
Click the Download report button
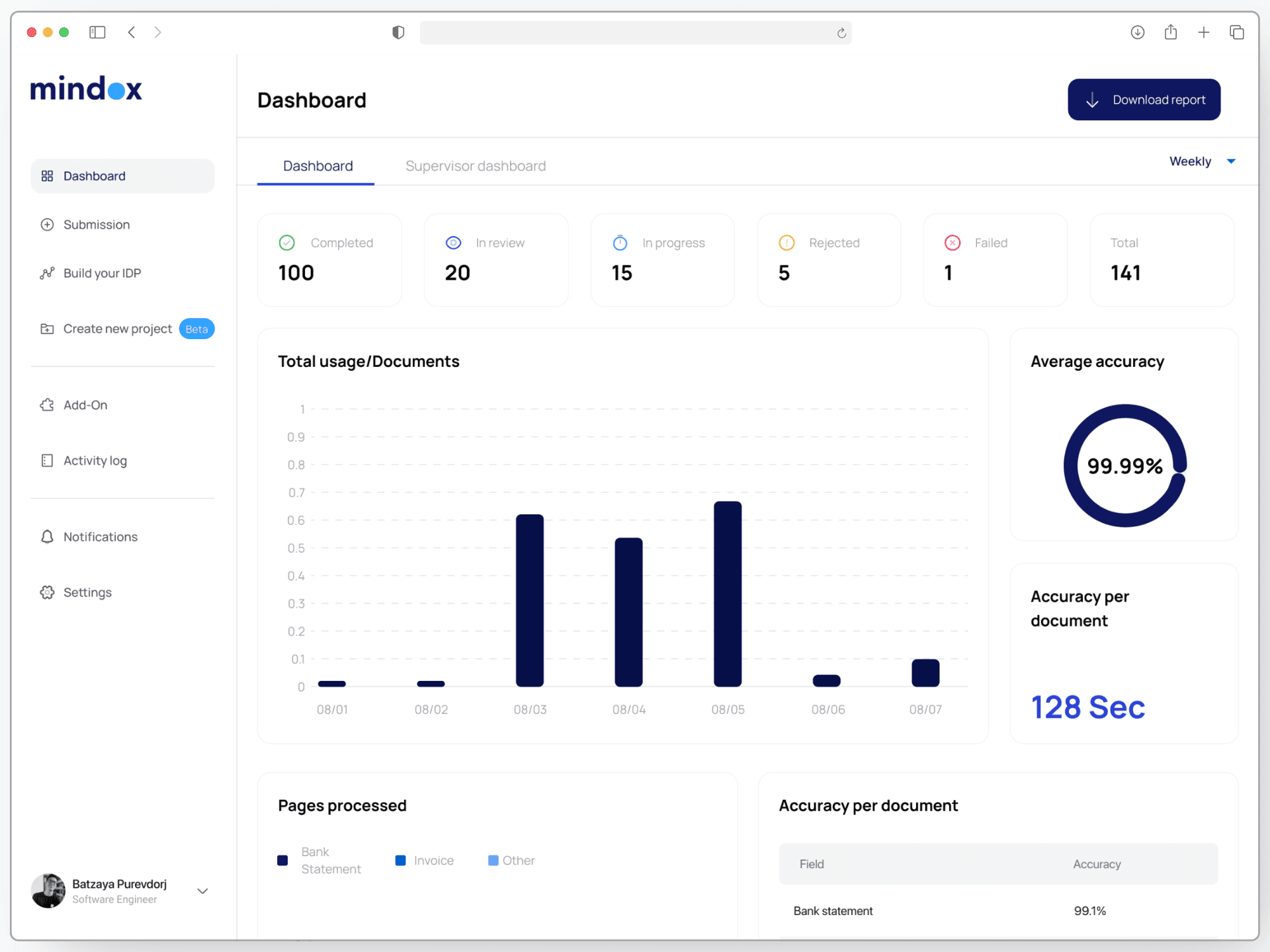click(x=1144, y=100)
